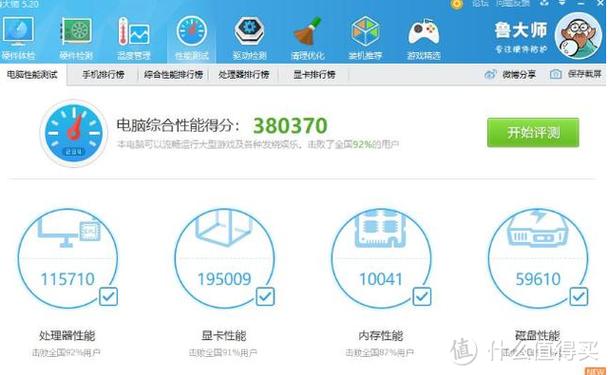
Task: Click the memory score 10041
Action: 381,279
